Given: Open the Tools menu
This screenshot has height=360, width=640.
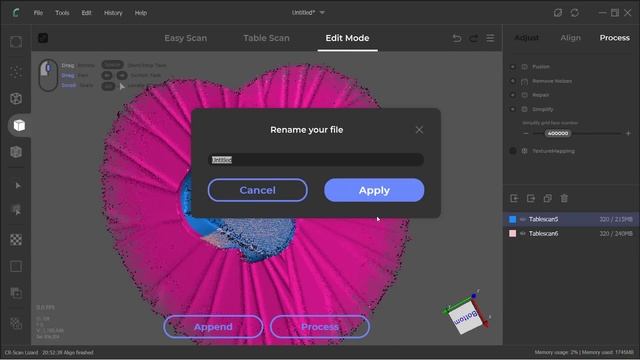Looking at the screenshot, I should coord(62,13).
